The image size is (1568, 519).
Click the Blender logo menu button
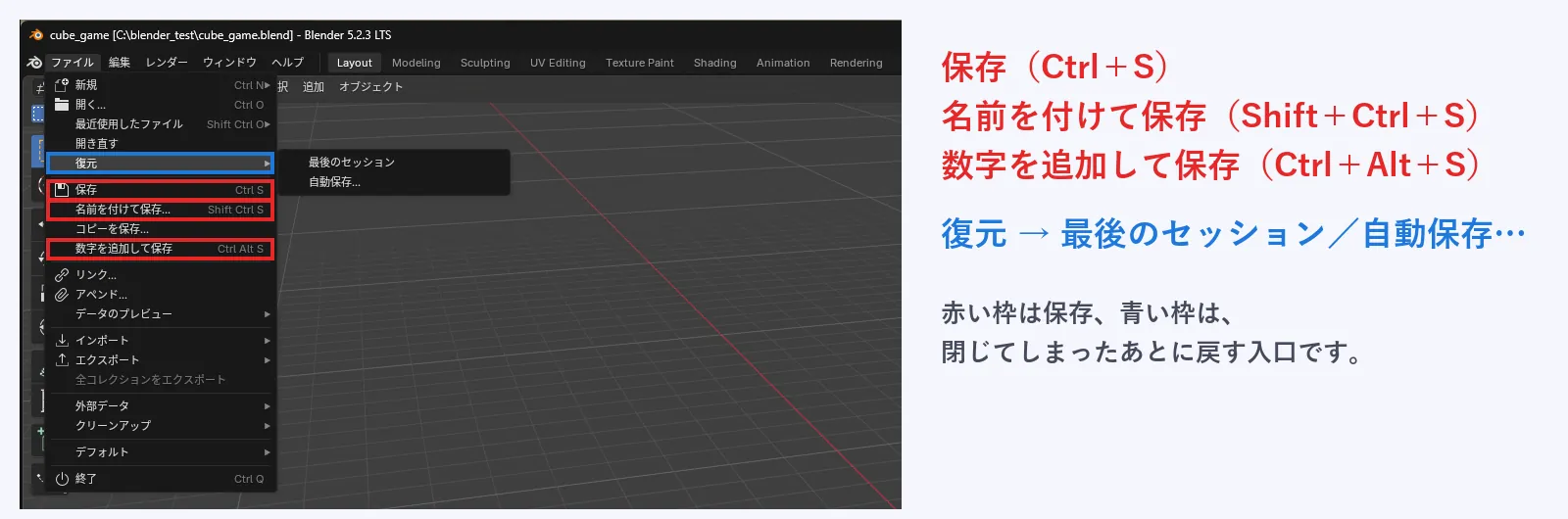coord(34,62)
